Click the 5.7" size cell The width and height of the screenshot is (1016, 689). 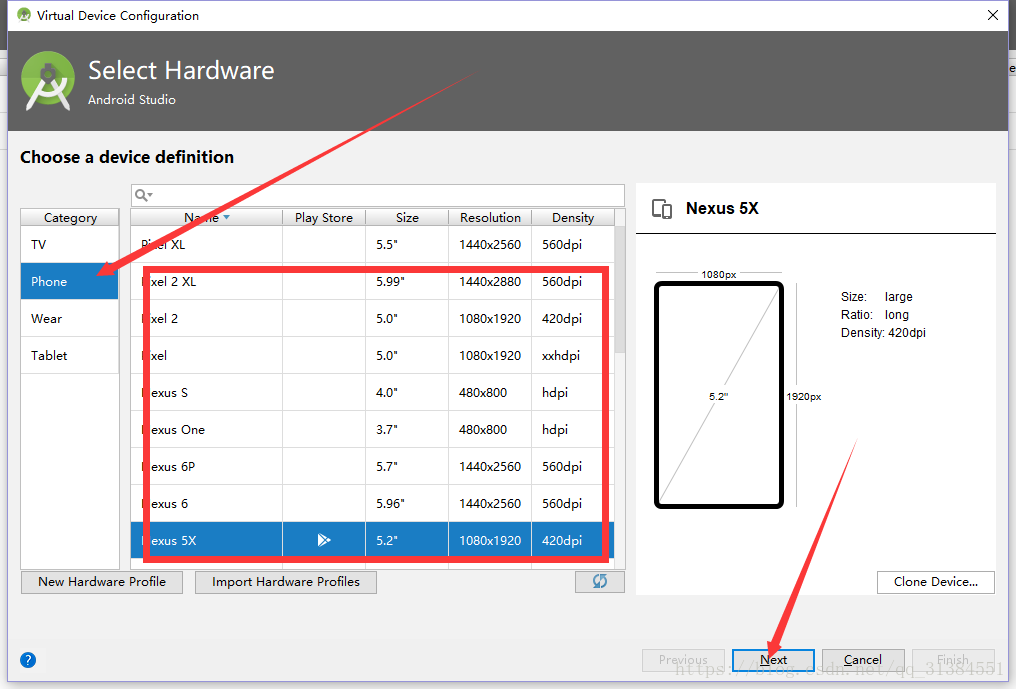tap(407, 466)
